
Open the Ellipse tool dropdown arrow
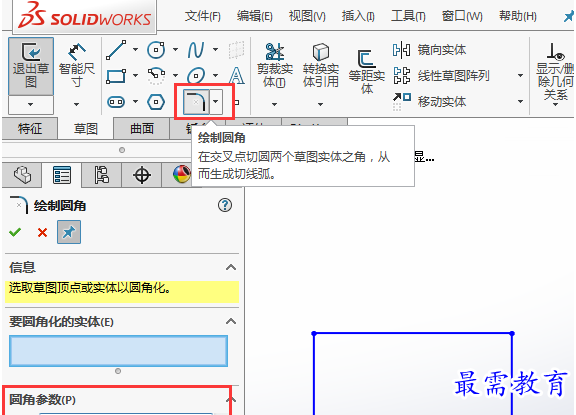[216, 76]
